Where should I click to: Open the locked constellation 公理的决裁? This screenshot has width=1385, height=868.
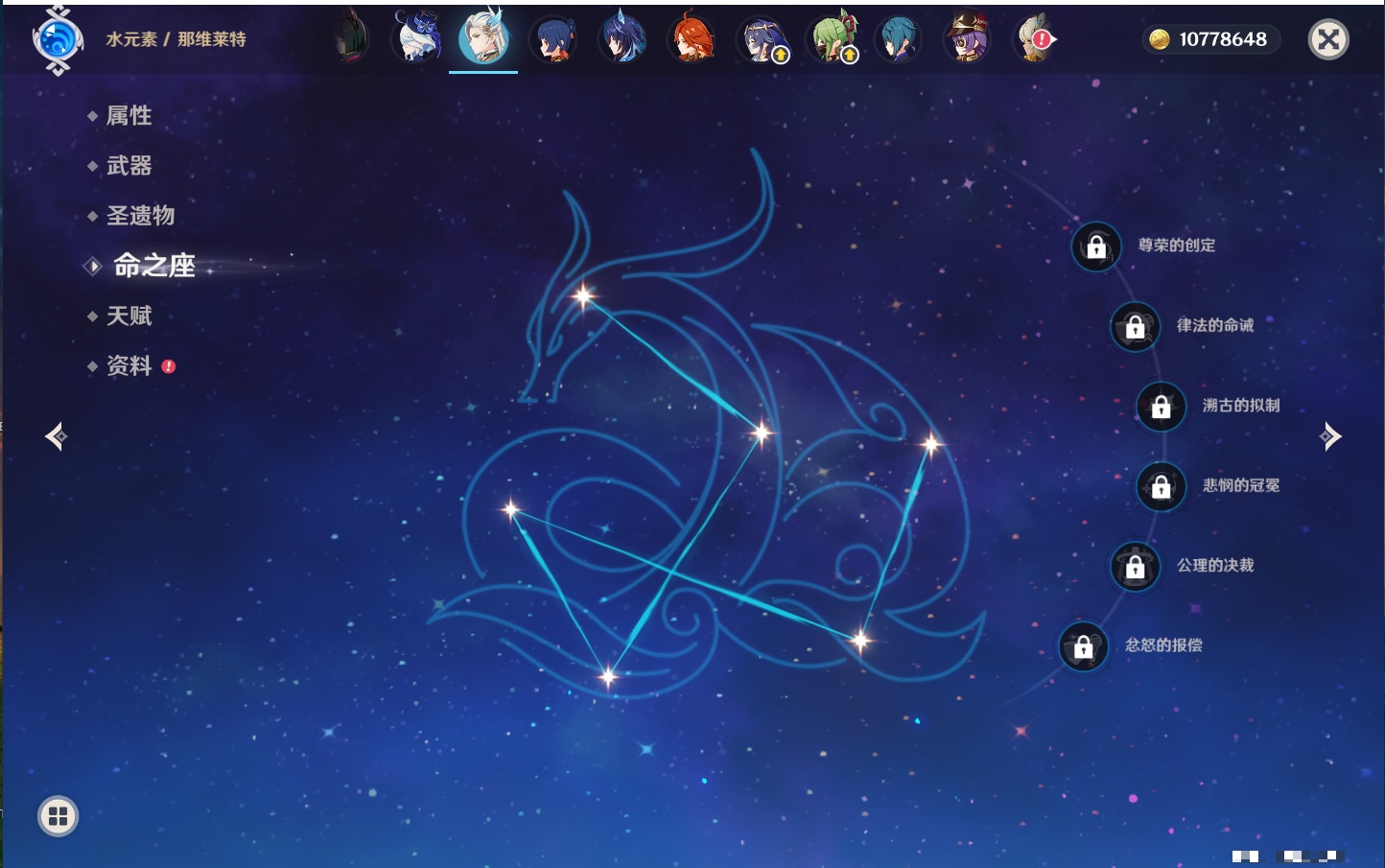1135,566
